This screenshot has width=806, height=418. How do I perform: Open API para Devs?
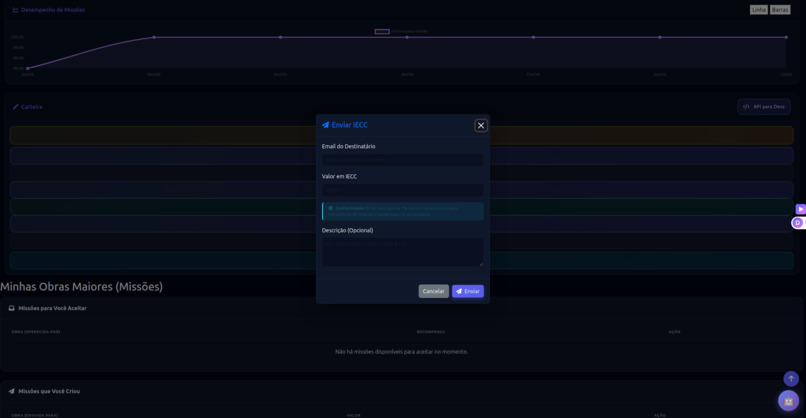click(764, 106)
